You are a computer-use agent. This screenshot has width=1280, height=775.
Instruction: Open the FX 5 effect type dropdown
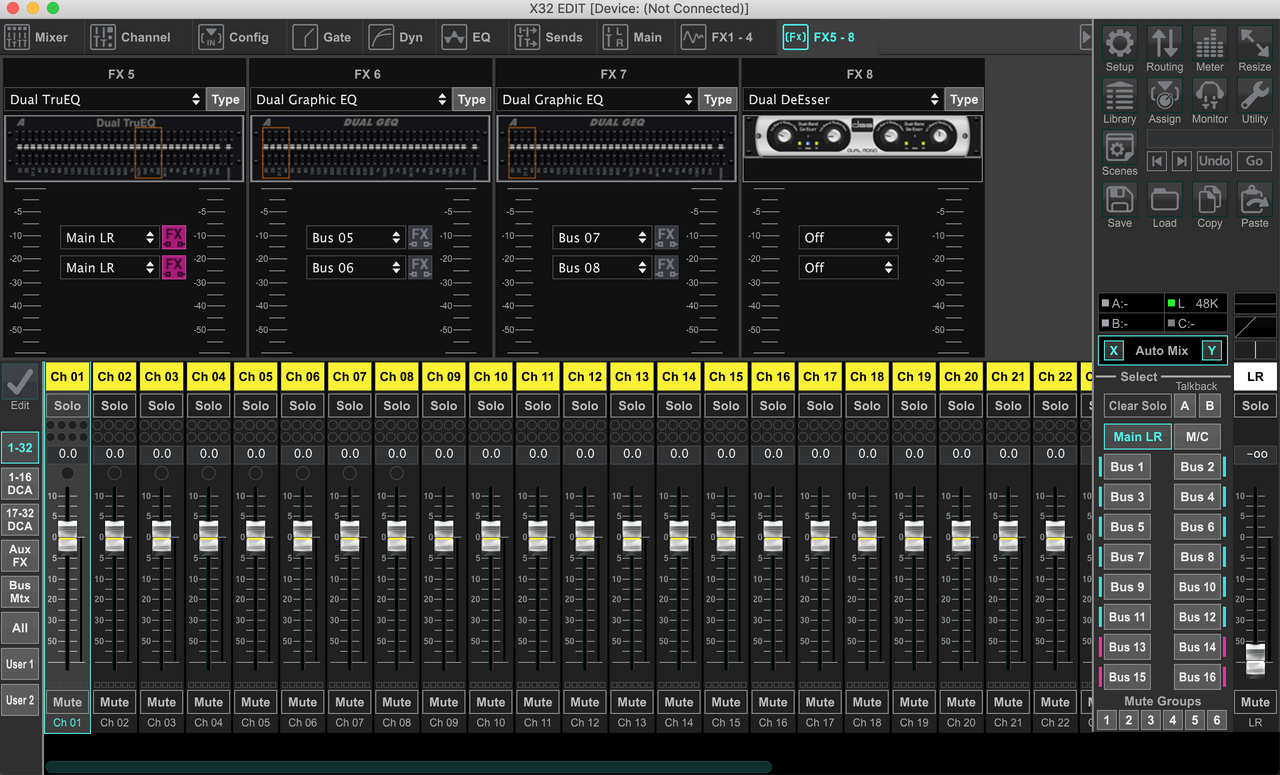point(104,99)
